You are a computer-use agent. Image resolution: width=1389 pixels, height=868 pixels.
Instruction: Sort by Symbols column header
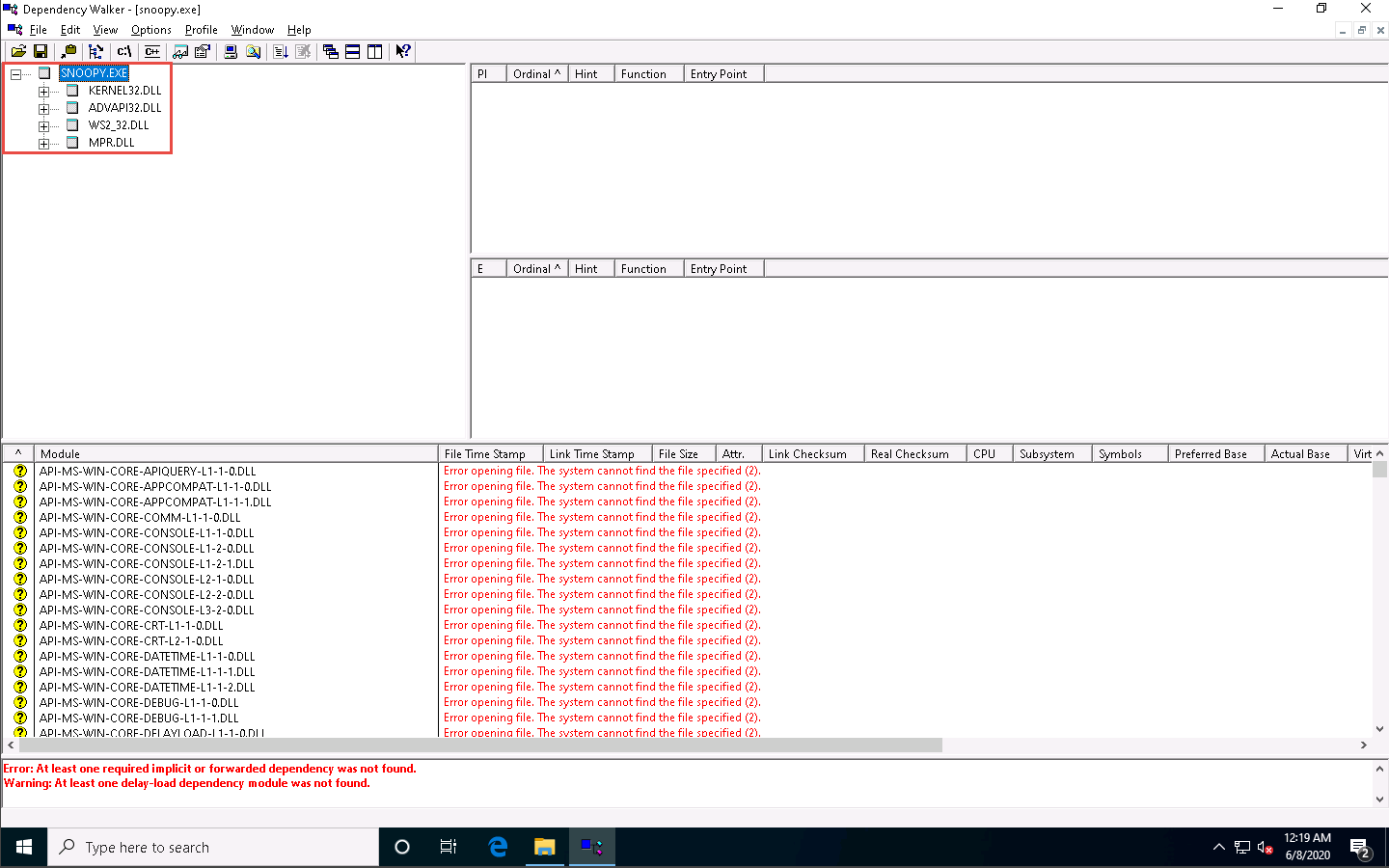1130,454
